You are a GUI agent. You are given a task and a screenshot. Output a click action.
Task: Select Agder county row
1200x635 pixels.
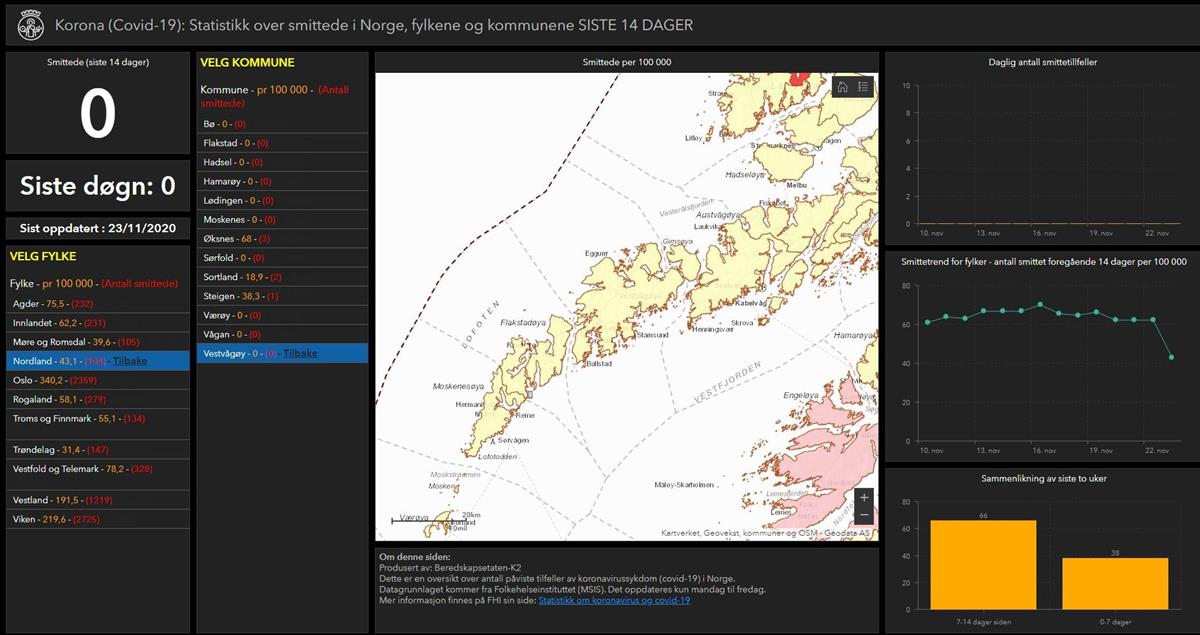tap(52, 303)
